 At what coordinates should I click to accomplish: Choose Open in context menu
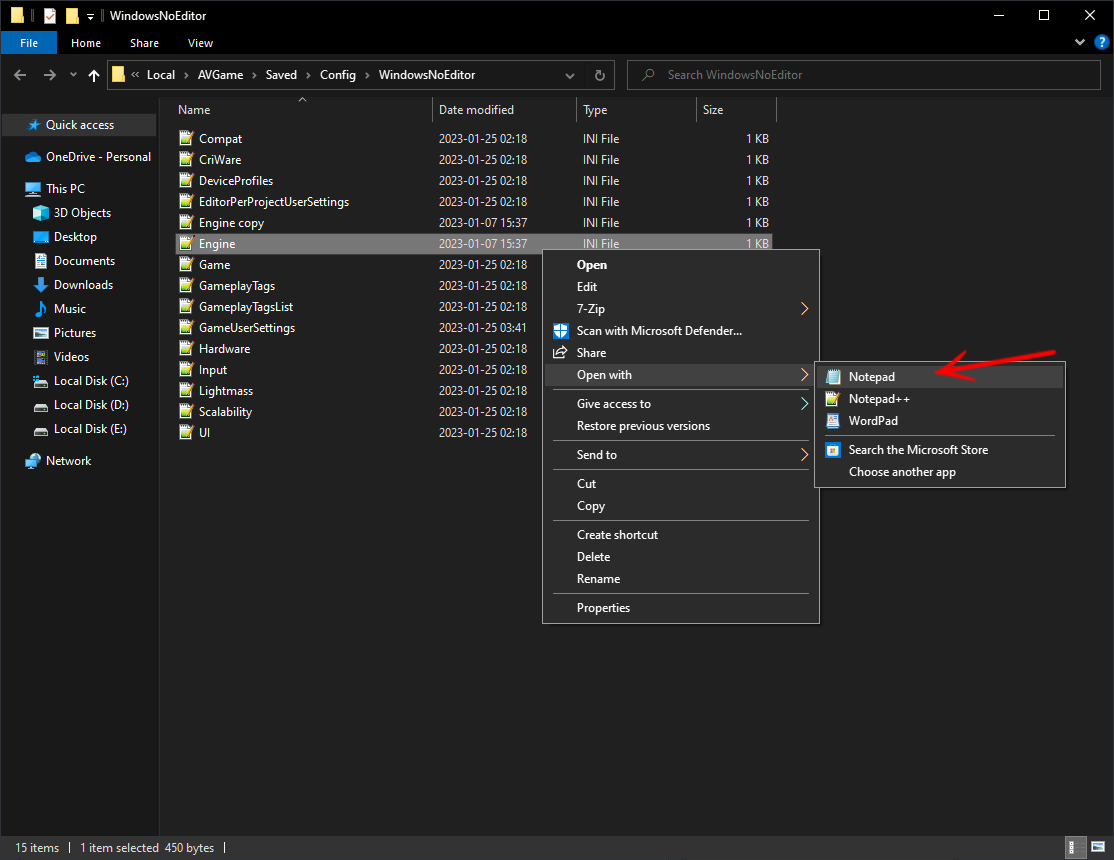pyautogui.click(x=681, y=264)
